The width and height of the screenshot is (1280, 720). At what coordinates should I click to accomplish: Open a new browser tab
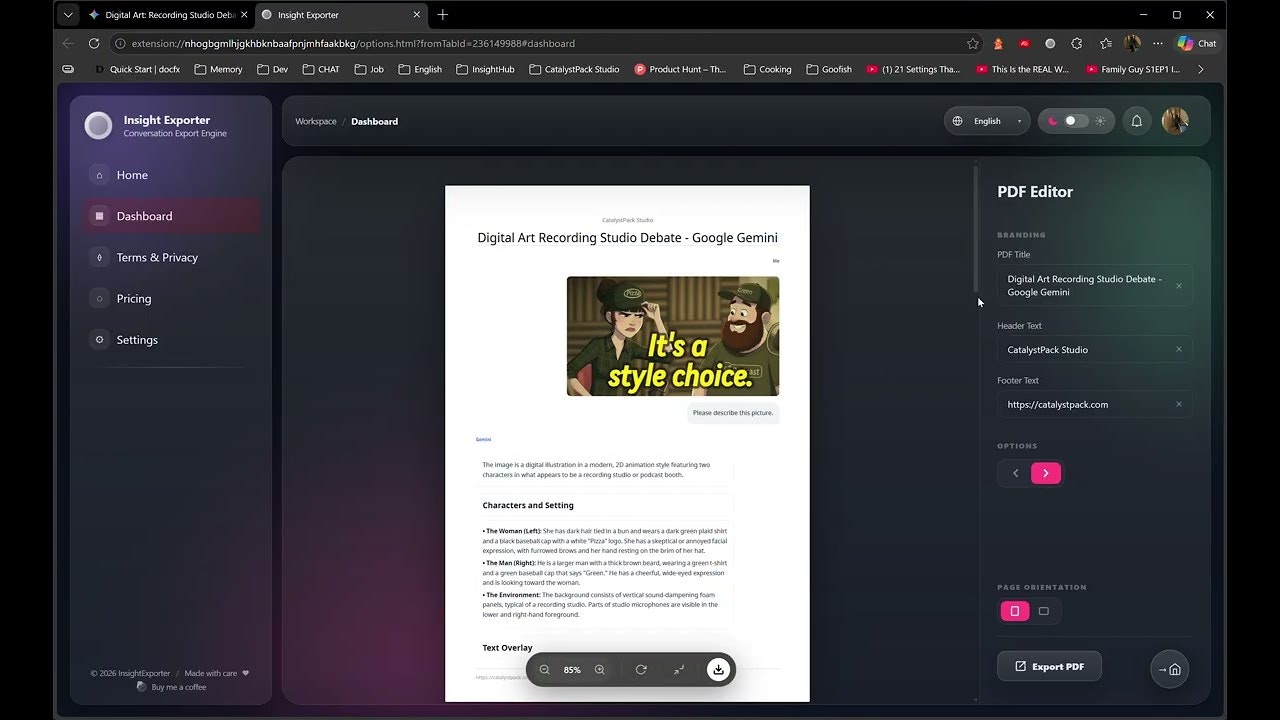coord(443,15)
